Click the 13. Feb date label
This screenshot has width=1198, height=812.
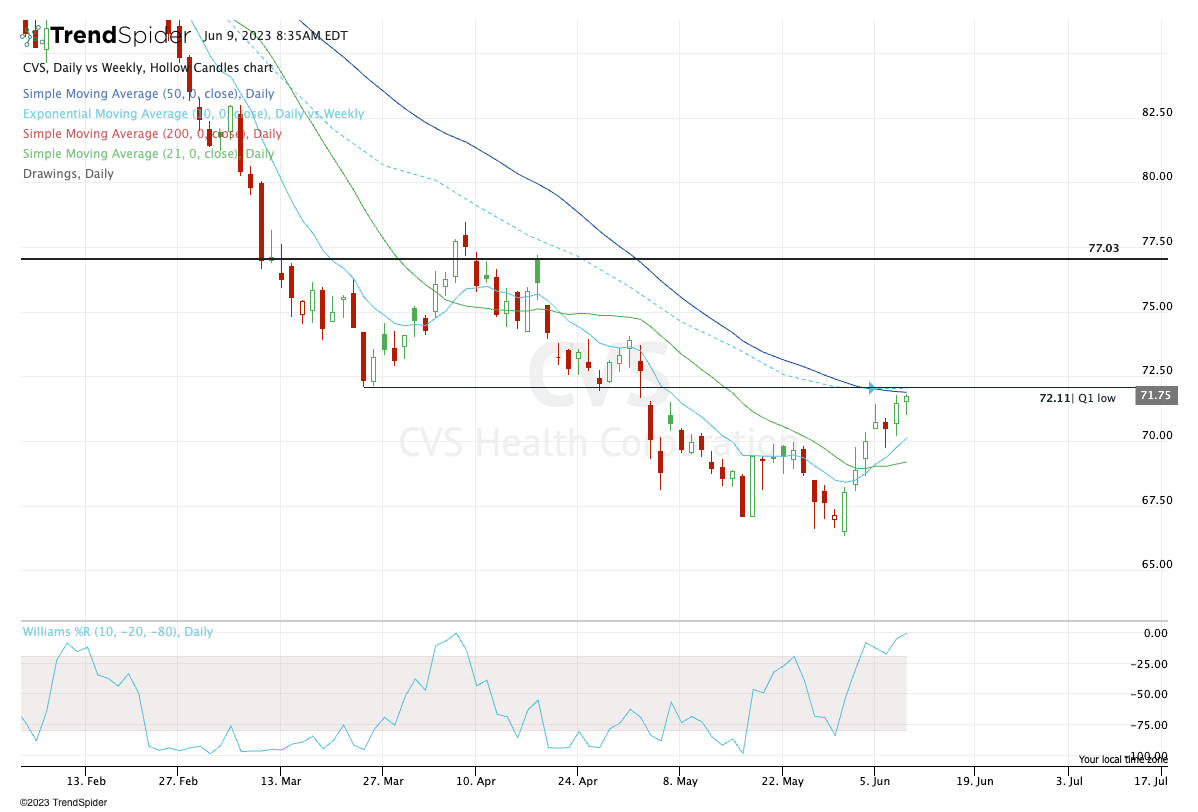86,781
